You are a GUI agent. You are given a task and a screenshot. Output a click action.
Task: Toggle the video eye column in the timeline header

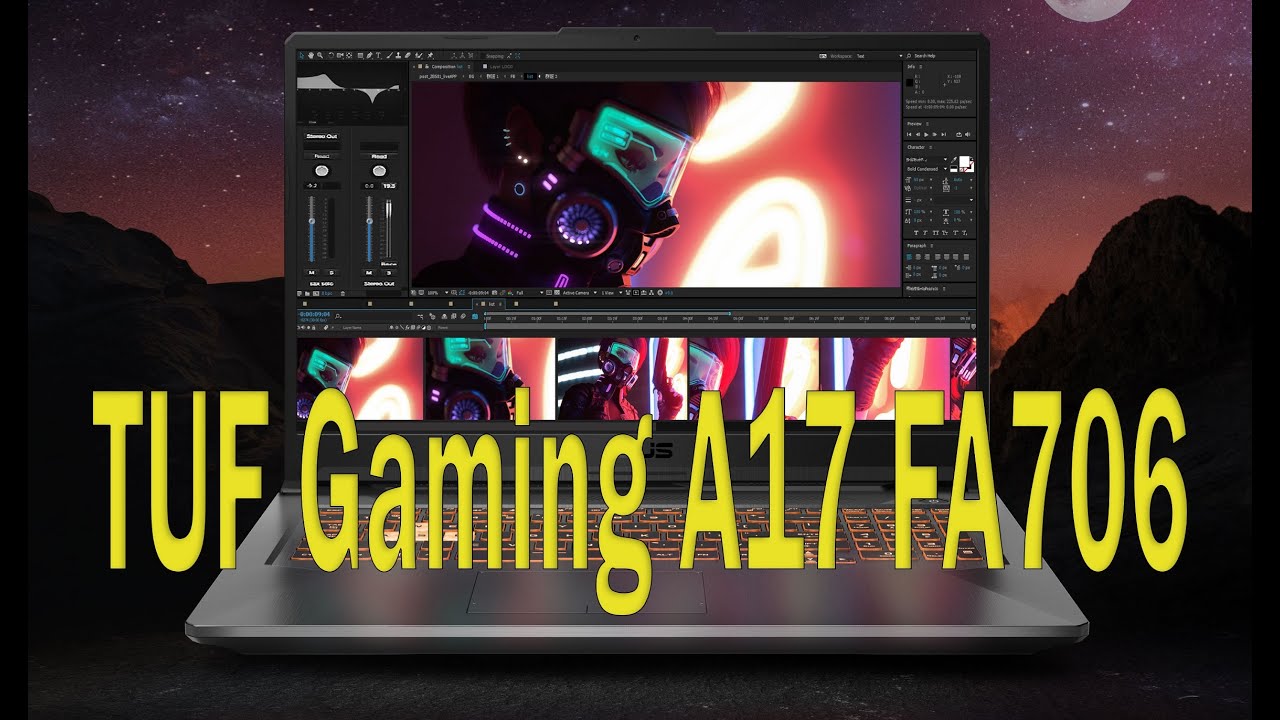(299, 327)
